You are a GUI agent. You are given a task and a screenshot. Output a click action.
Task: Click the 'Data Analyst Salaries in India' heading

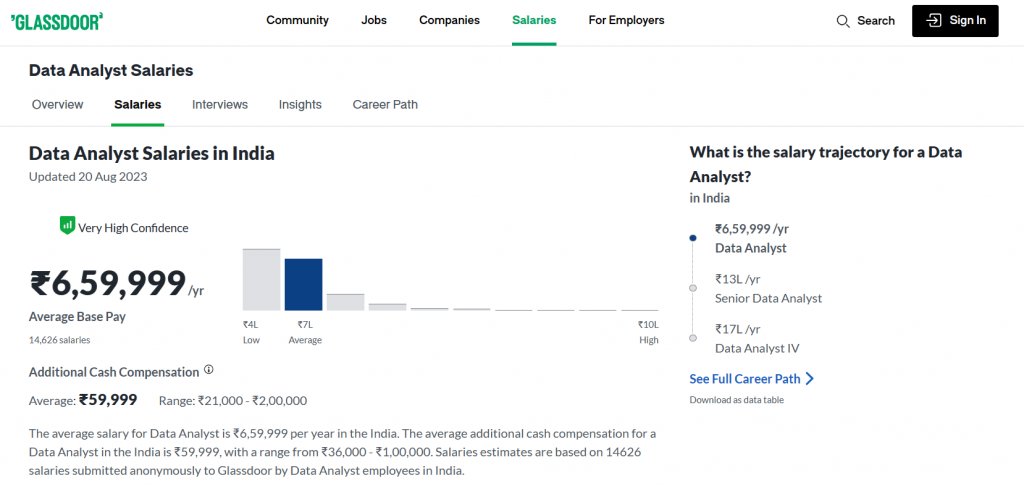pyautogui.click(x=152, y=153)
